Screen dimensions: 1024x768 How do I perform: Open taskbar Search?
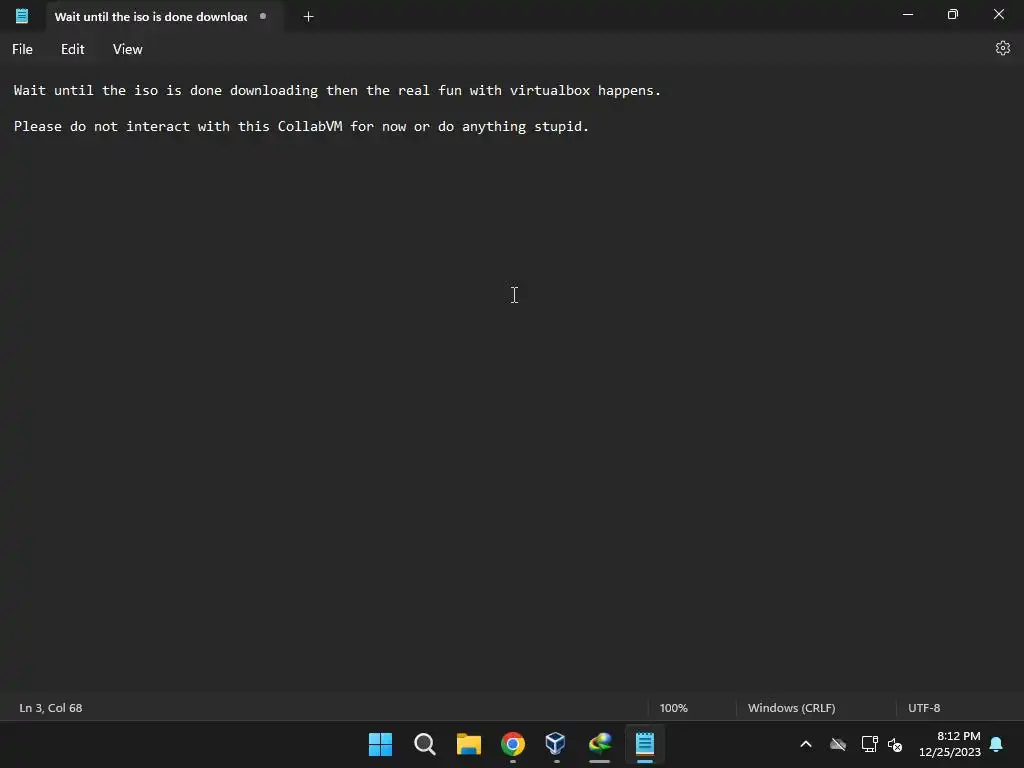[x=424, y=744]
